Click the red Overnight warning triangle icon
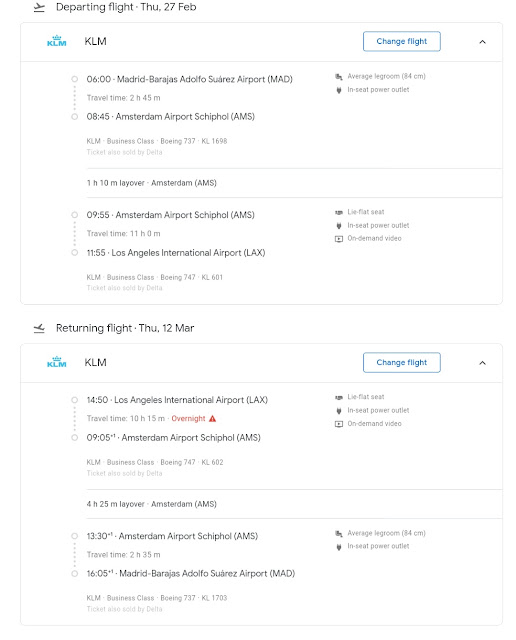The image size is (516, 640). point(212,418)
